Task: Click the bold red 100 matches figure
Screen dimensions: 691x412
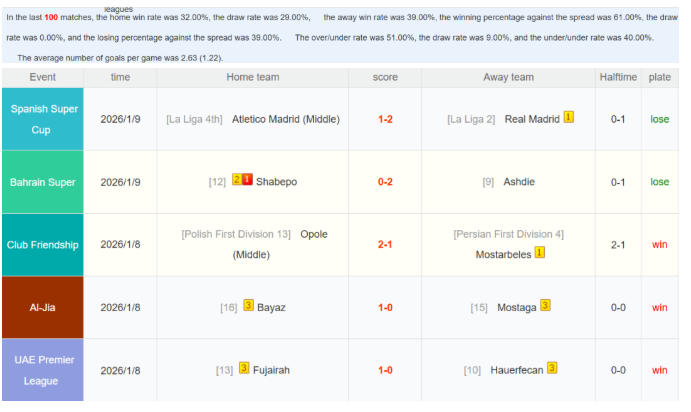Action: 51,18
